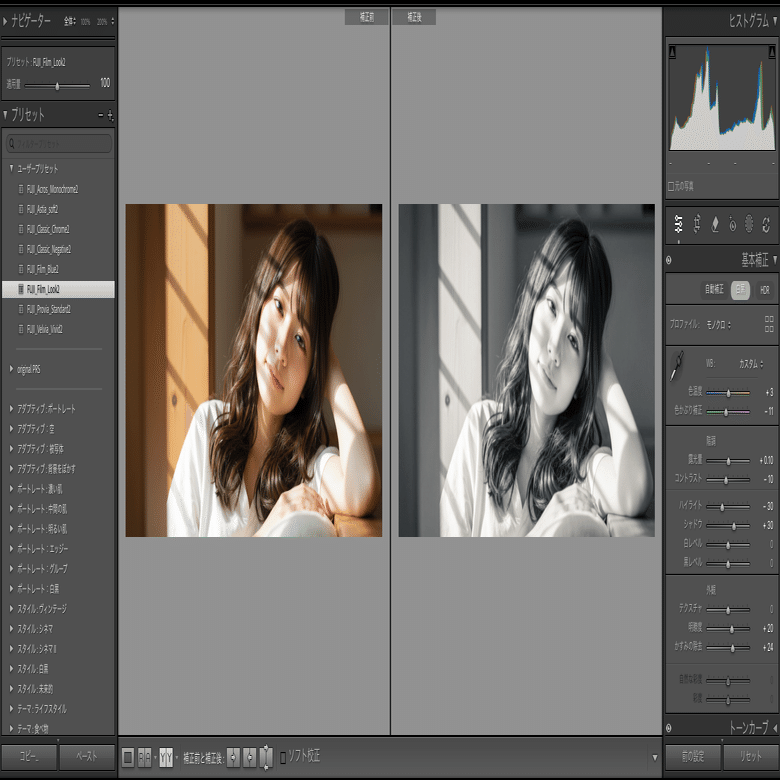Screen dimensions: 780x780
Task: Expand スタイル:シネマ II preset group
Action: pos(11,649)
